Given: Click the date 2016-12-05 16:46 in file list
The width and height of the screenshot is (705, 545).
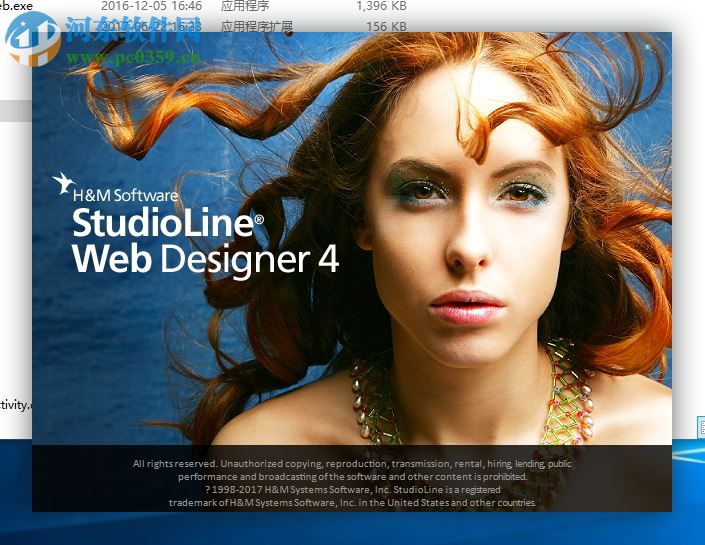Looking at the screenshot, I should click(x=152, y=6).
